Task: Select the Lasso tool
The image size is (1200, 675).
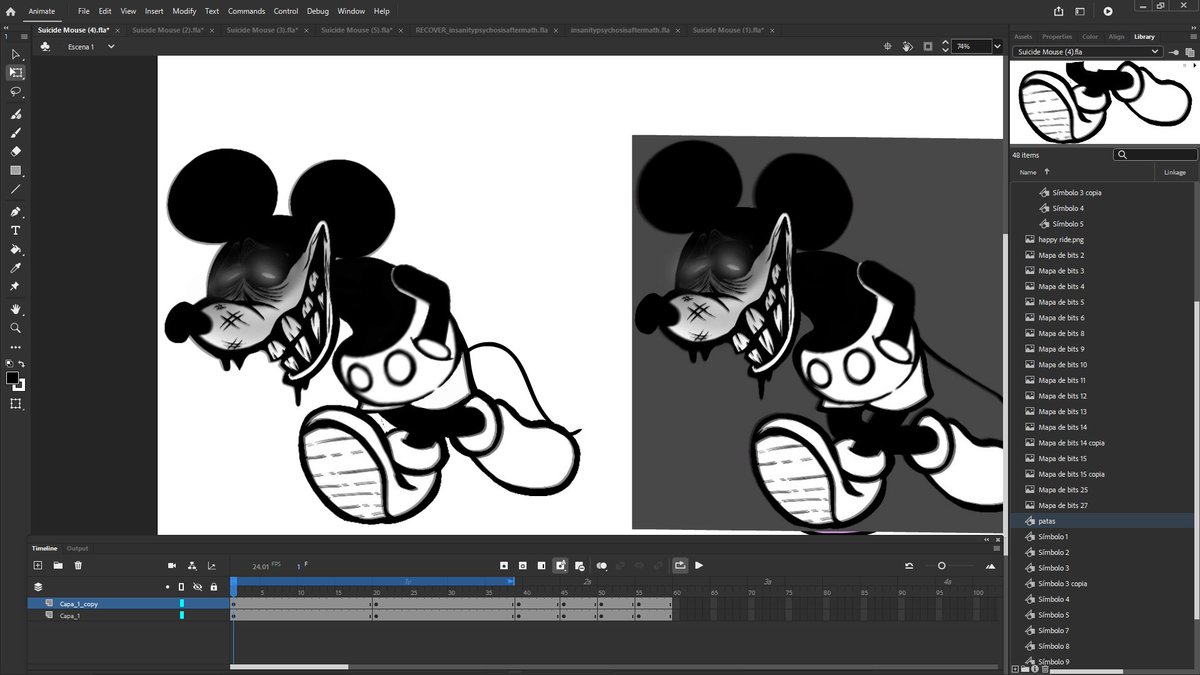Action: pos(15,92)
